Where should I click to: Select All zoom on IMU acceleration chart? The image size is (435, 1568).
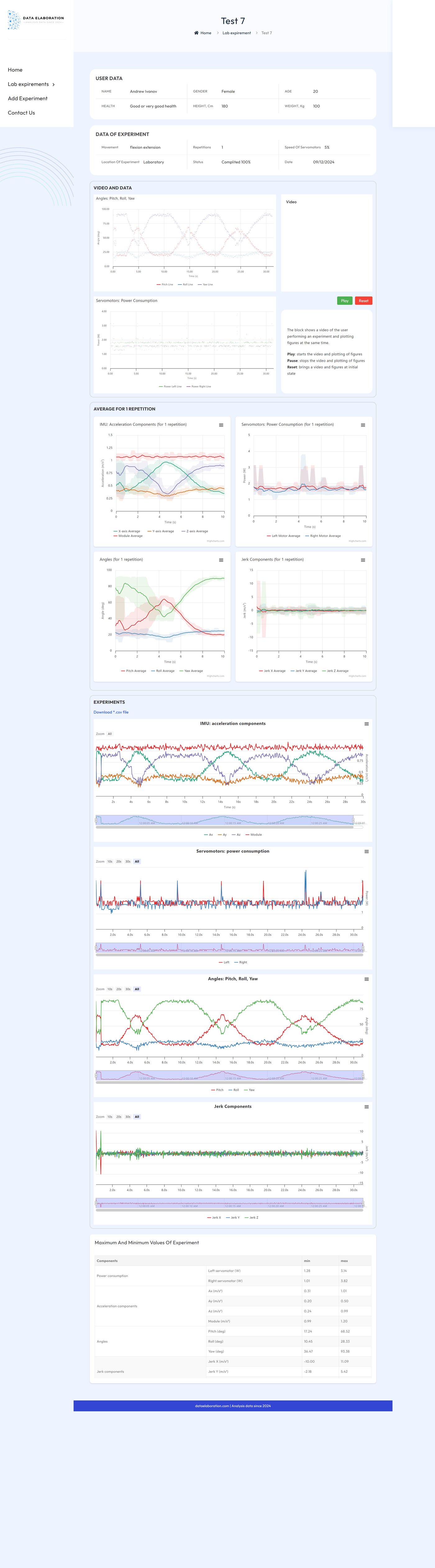[109, 734]
